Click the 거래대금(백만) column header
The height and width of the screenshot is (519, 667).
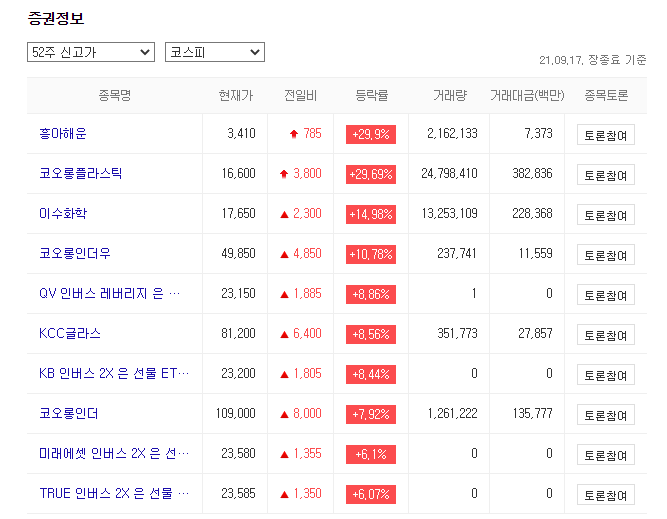(x=527, y=95)
